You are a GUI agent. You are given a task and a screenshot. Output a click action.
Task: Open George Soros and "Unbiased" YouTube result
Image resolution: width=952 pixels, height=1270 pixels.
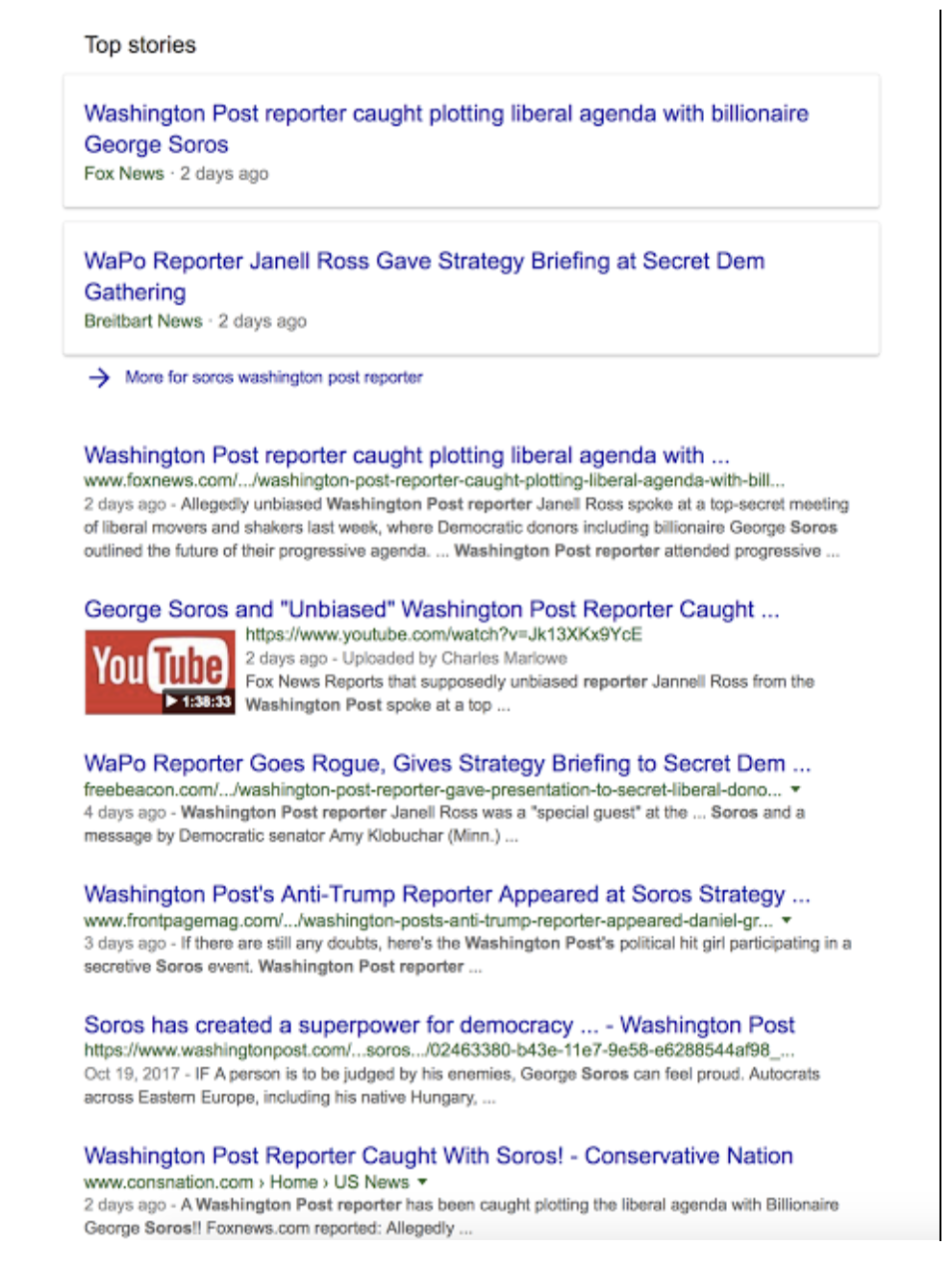click(x=432, y=609)
